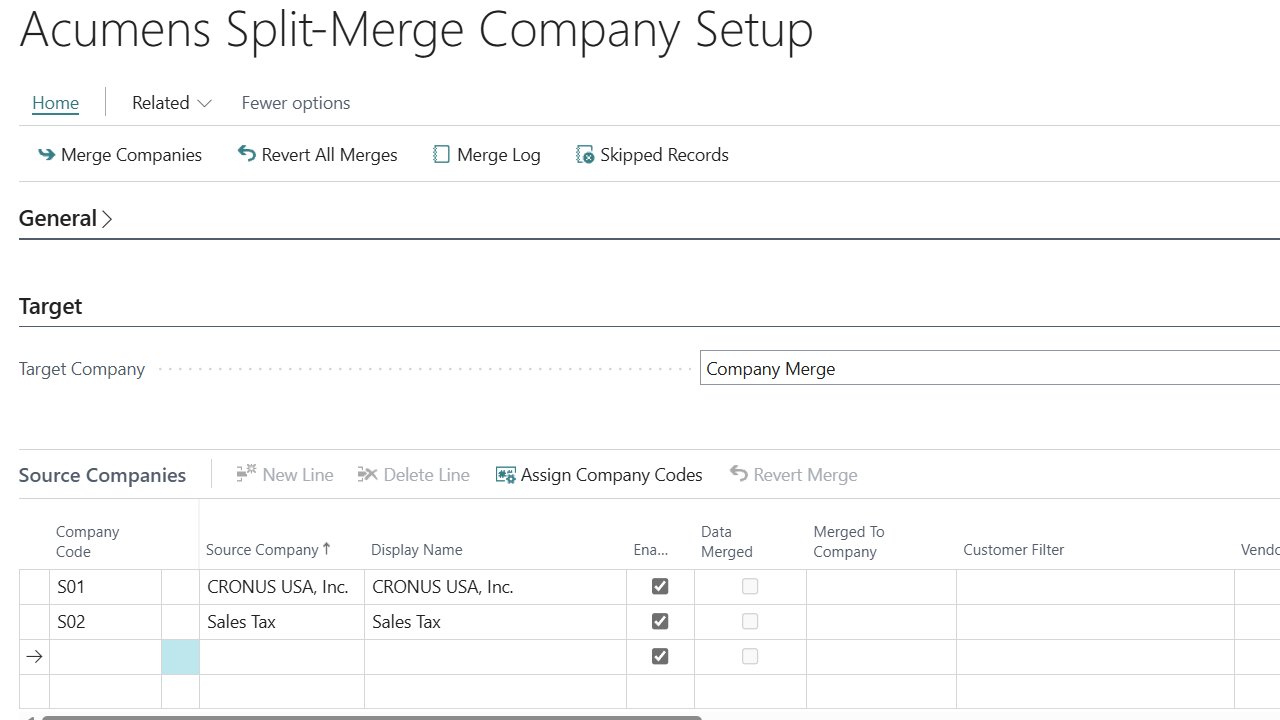Click the Merge Companies arrow icon
The width and height of the screenshot is (1280, 720).
coord(46,155)
